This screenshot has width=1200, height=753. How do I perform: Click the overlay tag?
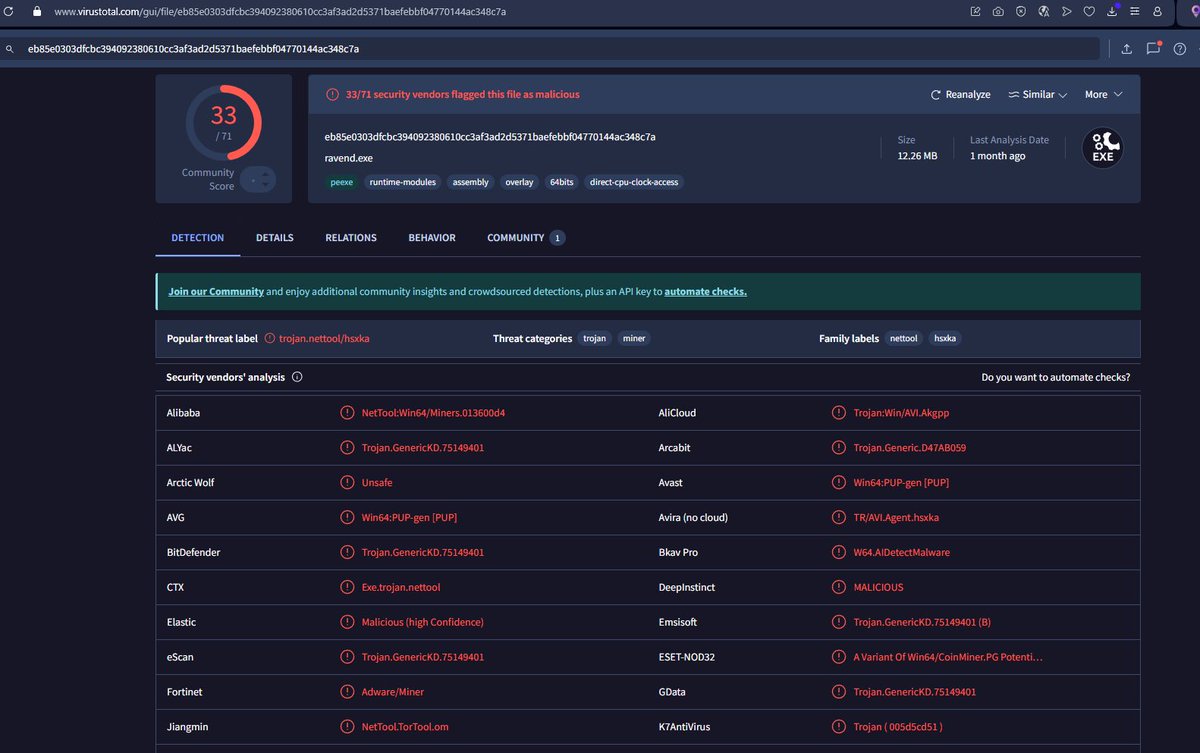520,182
